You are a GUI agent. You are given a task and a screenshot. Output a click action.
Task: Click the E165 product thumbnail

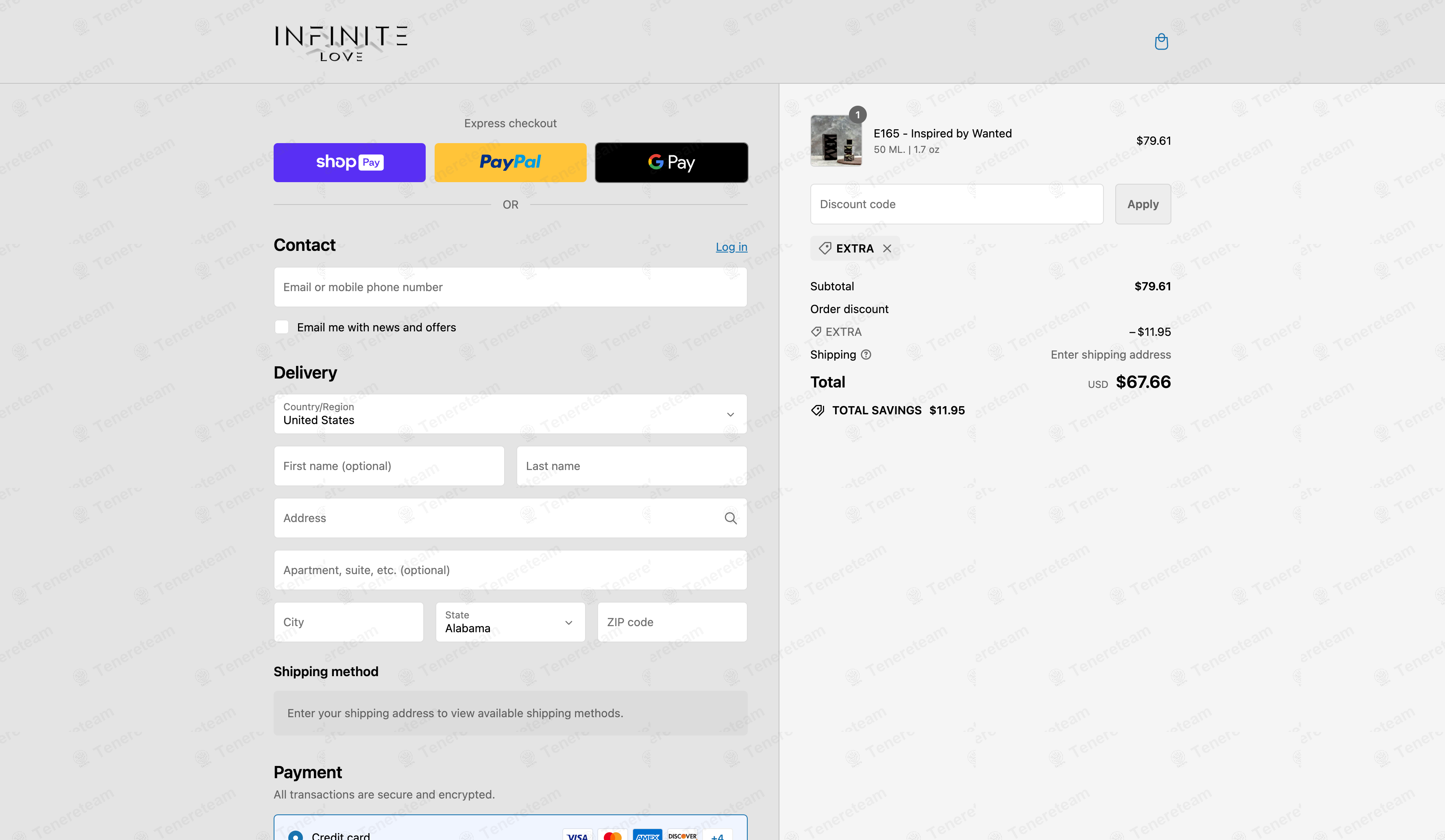pyautogui.click(x=836, y=141)
